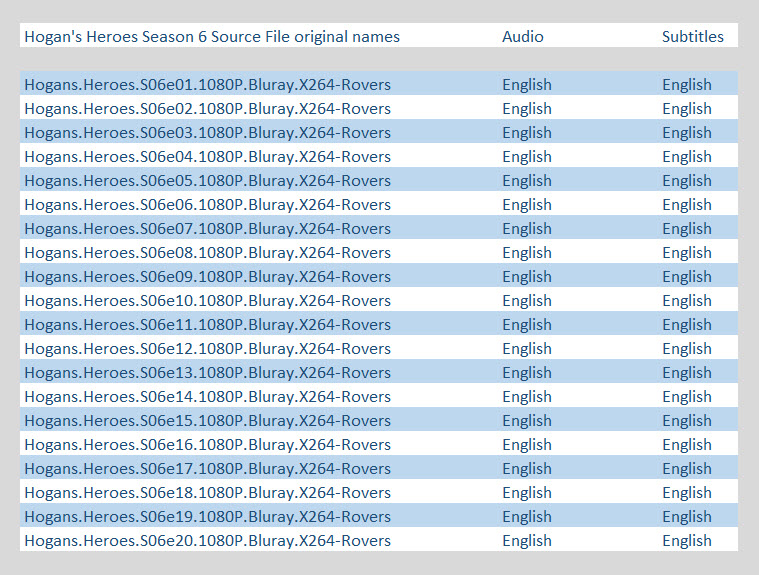
Task: Click the Subtitles cell in the S06e01 row
Action: click(x=687, y=85)
